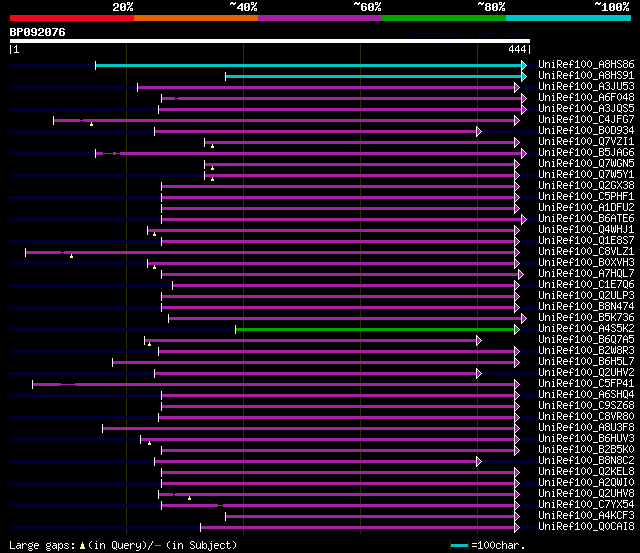This screenshot has width=640, height=553.
Task: Select the UniRef100_A6F048 label
Action: coord(586,98)
